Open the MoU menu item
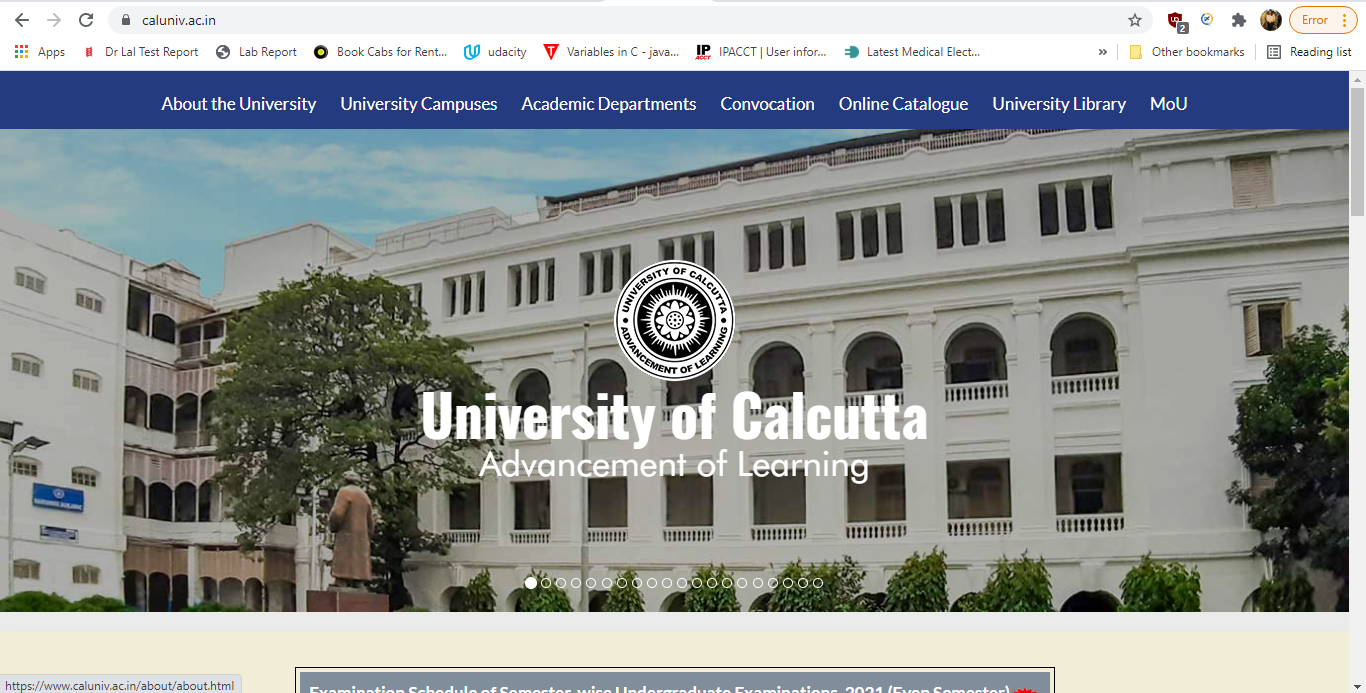The width and height of the screenshot is (1366, 693). coord(1169,104)
